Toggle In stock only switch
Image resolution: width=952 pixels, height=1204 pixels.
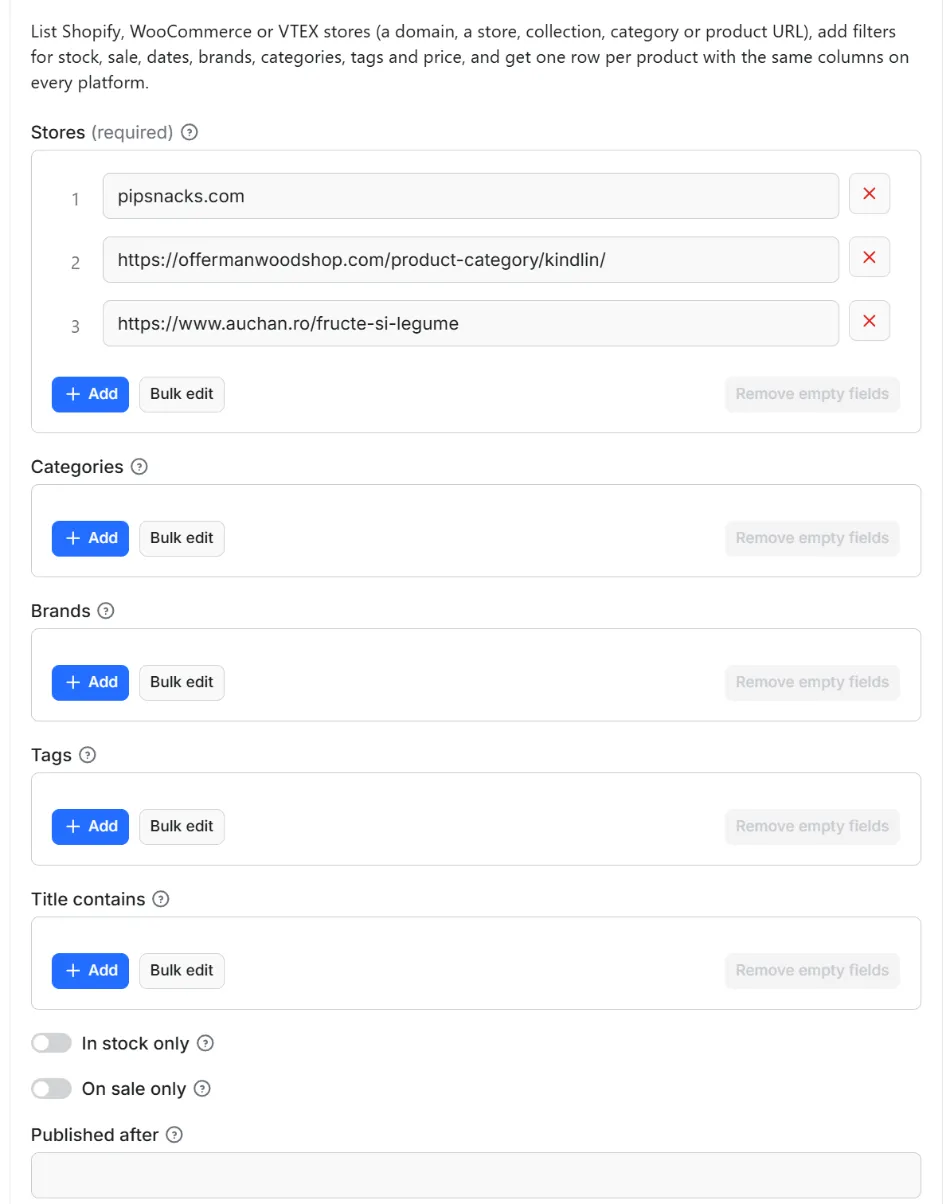52,1043
